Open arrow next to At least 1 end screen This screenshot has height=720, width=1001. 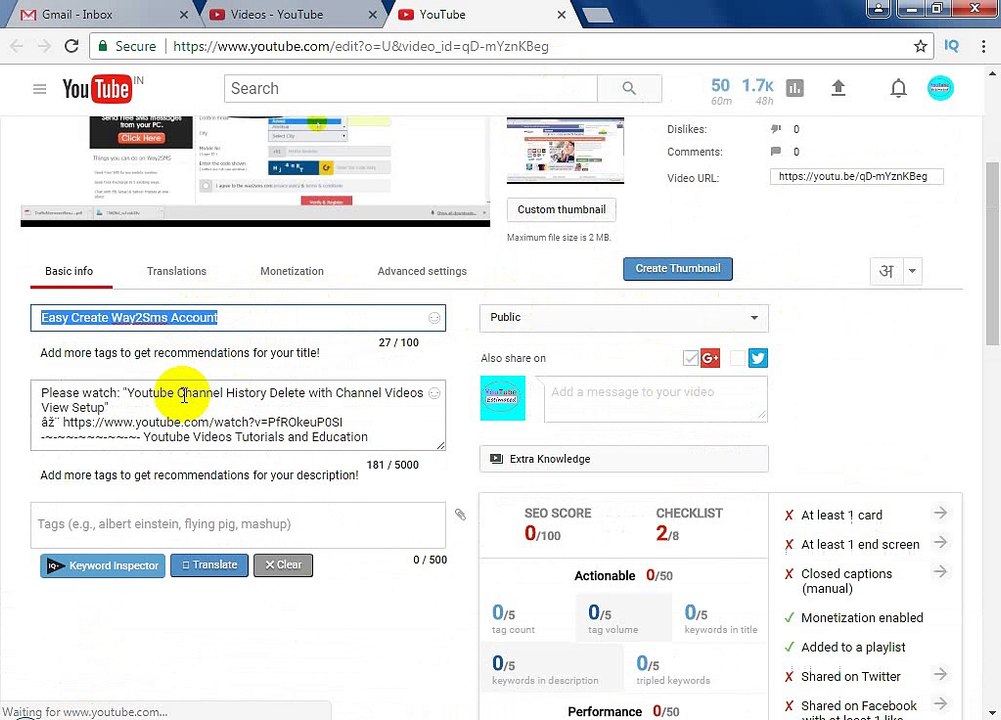pyautogui.click(x=940, y=542)
